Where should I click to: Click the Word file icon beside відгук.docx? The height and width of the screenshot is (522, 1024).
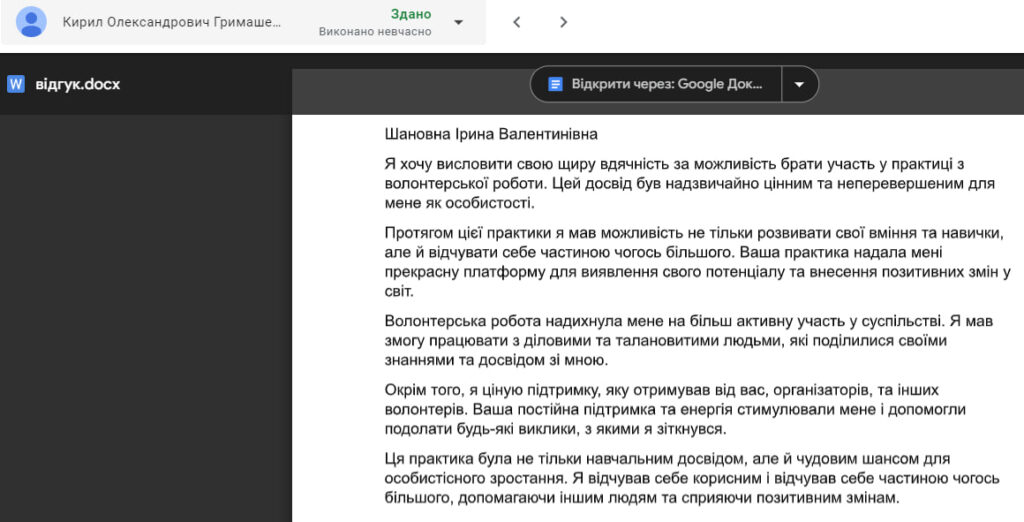(16, 84)
